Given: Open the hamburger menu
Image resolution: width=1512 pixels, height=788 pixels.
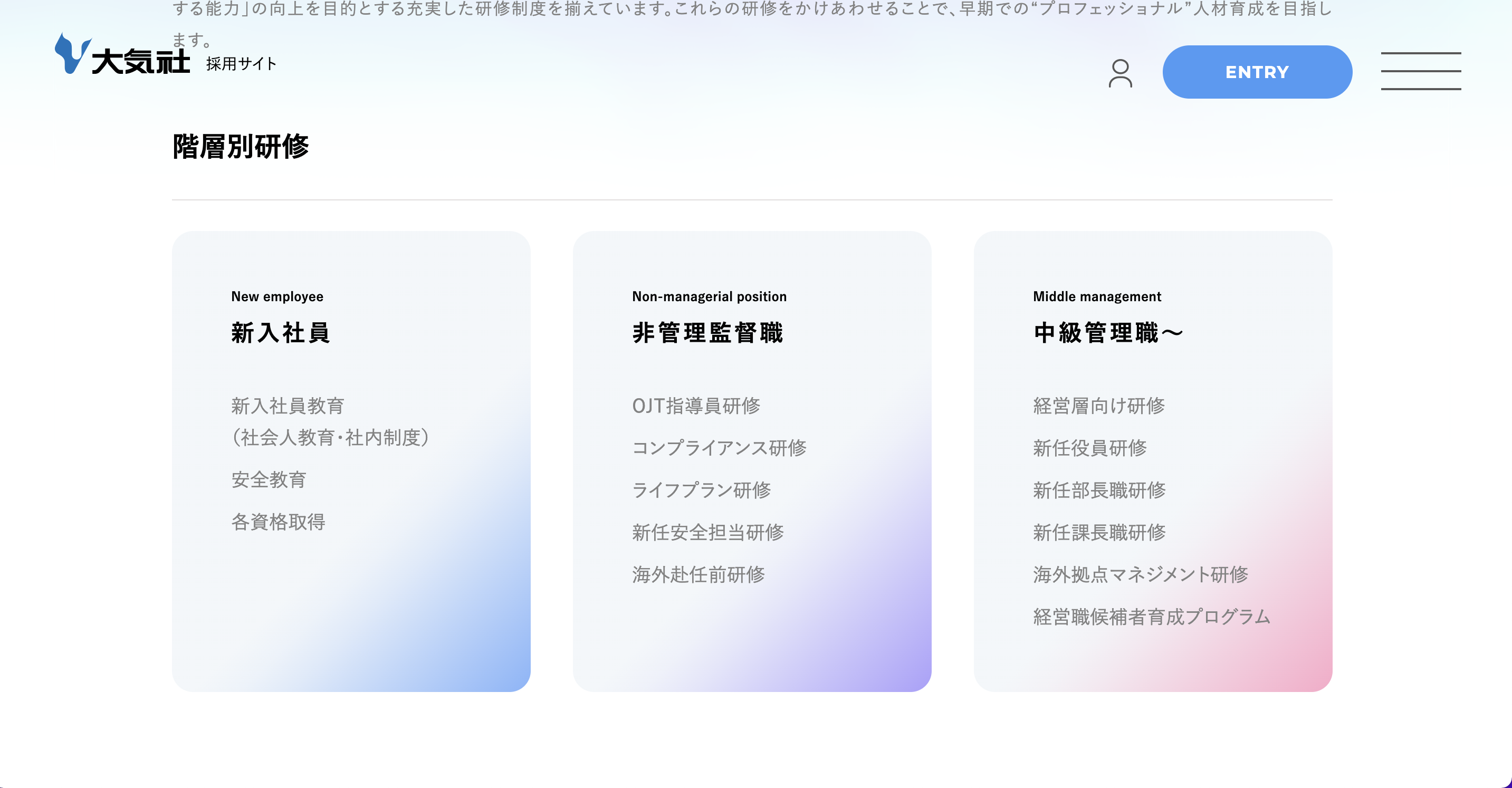Looking at the screenshot, I should [1420, 71].
